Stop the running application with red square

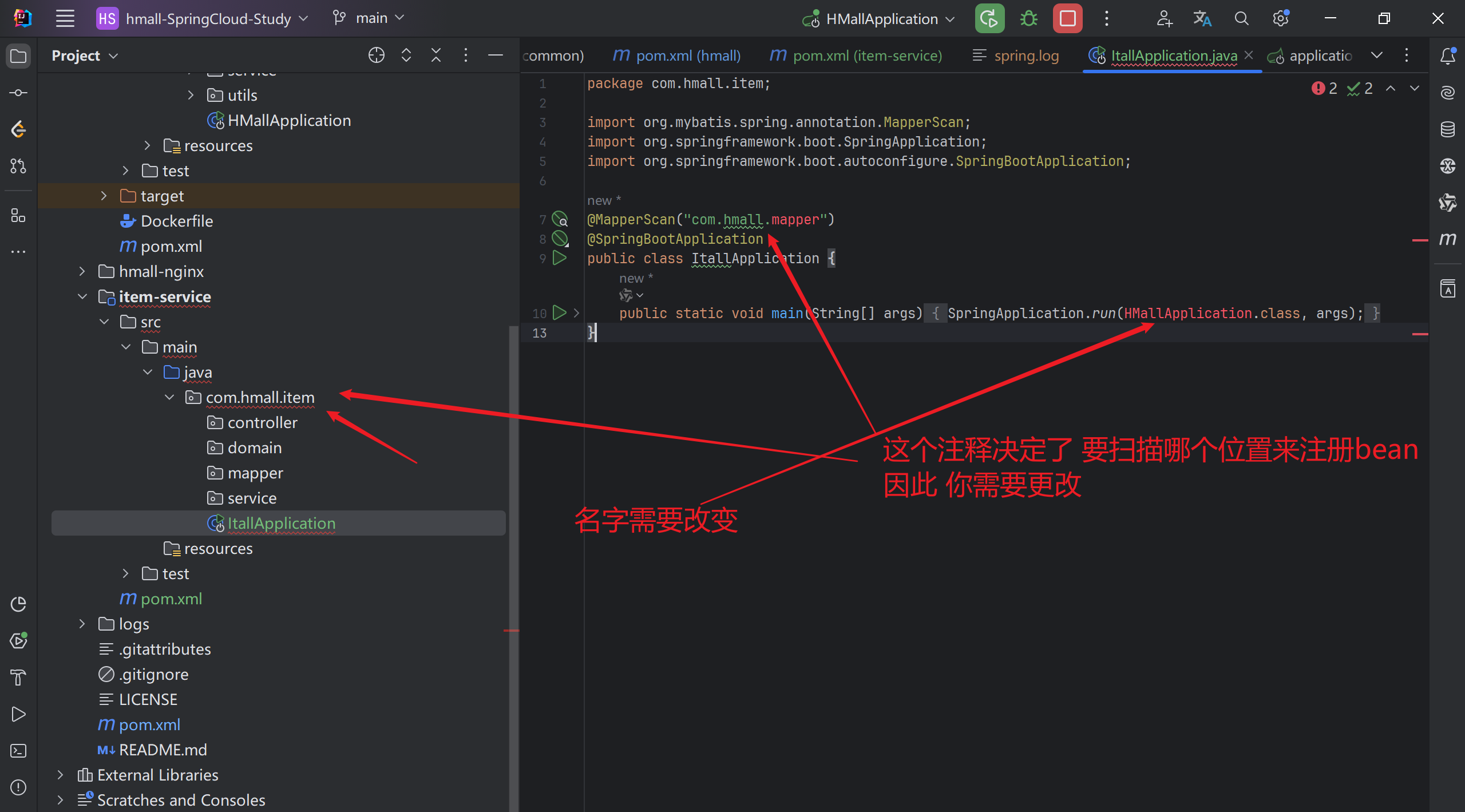[1067, 19]
